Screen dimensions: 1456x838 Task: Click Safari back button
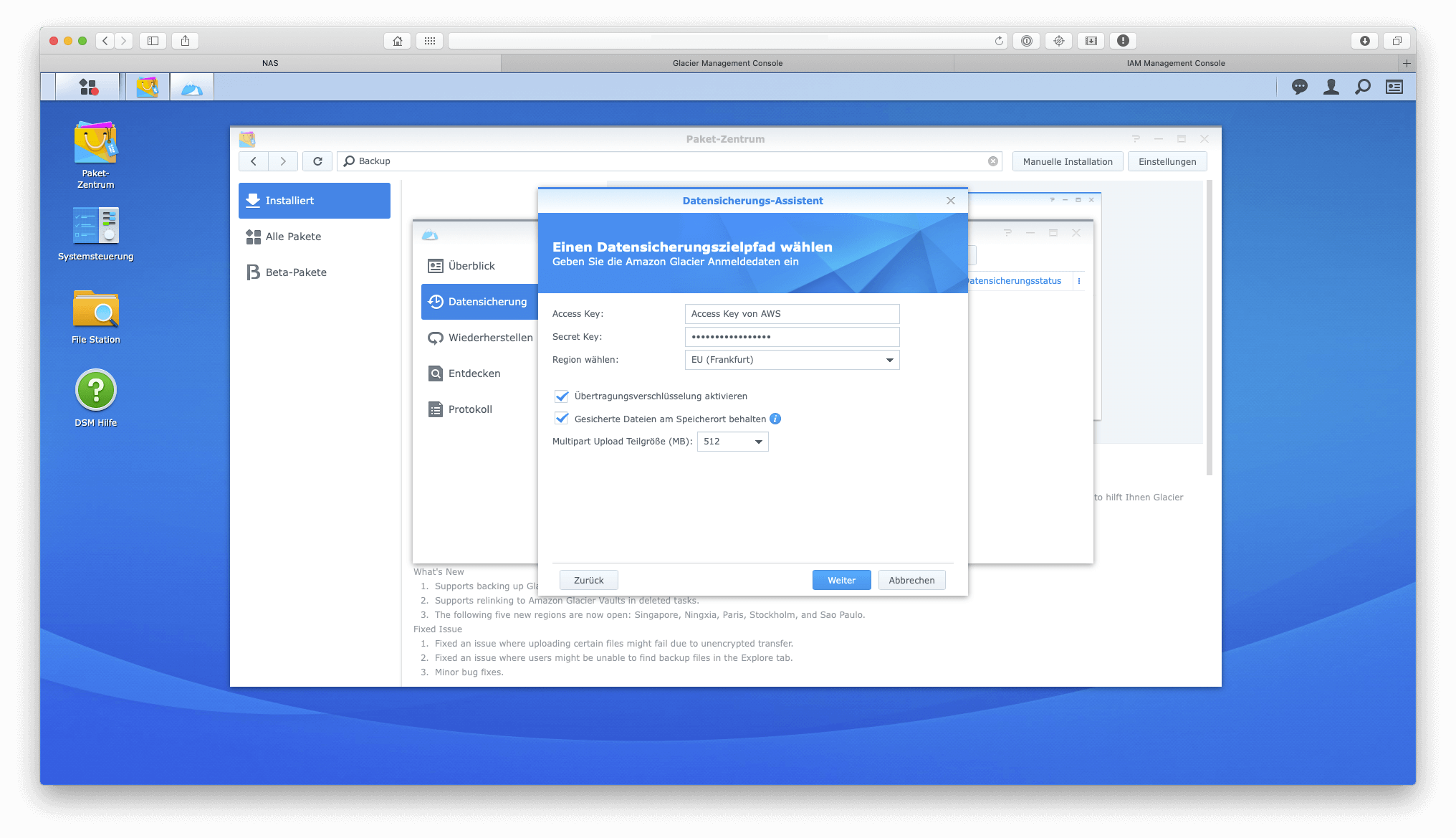click(x=105, y=41)
